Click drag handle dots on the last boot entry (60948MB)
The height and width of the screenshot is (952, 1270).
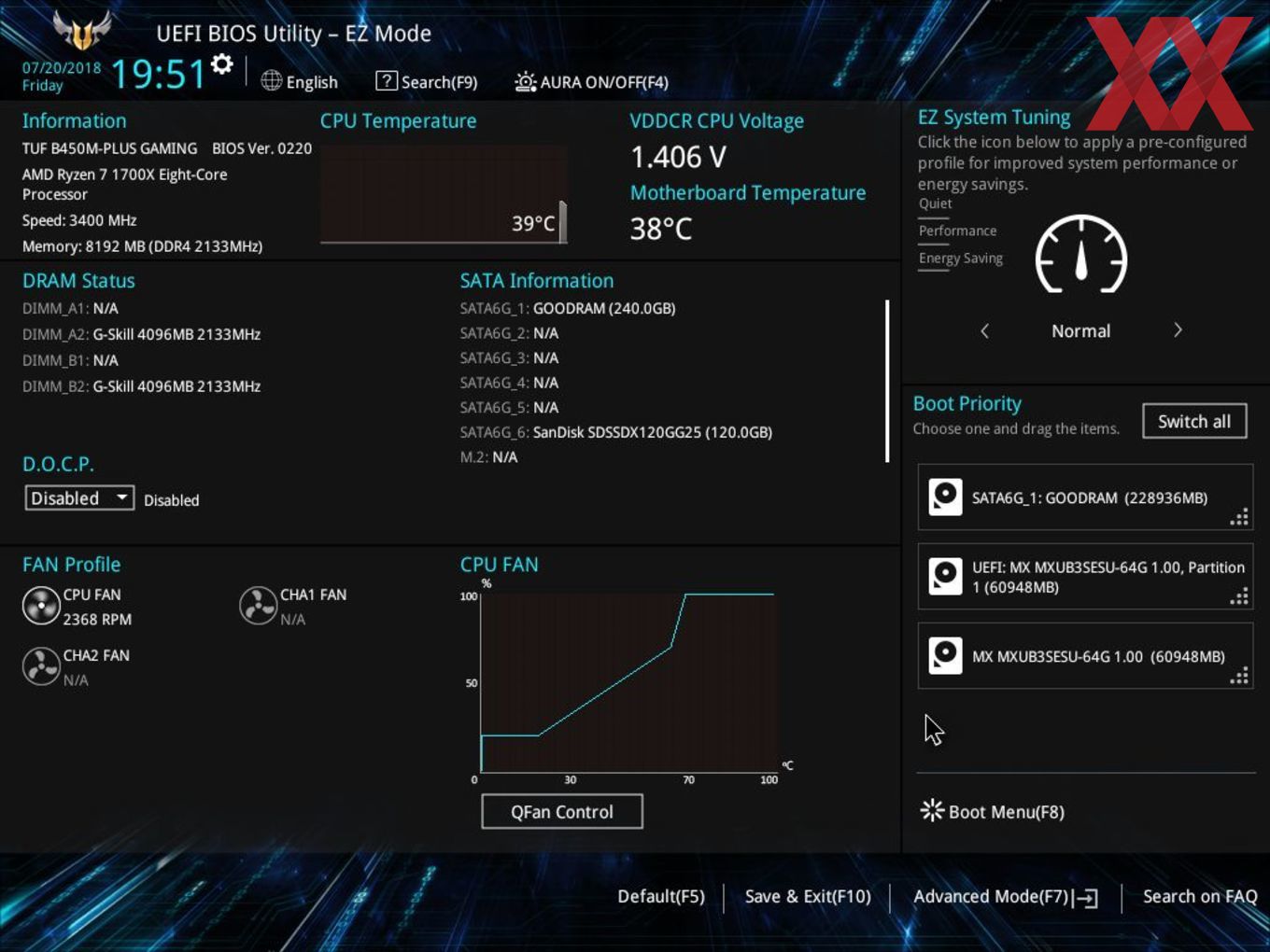[1239, 676]
